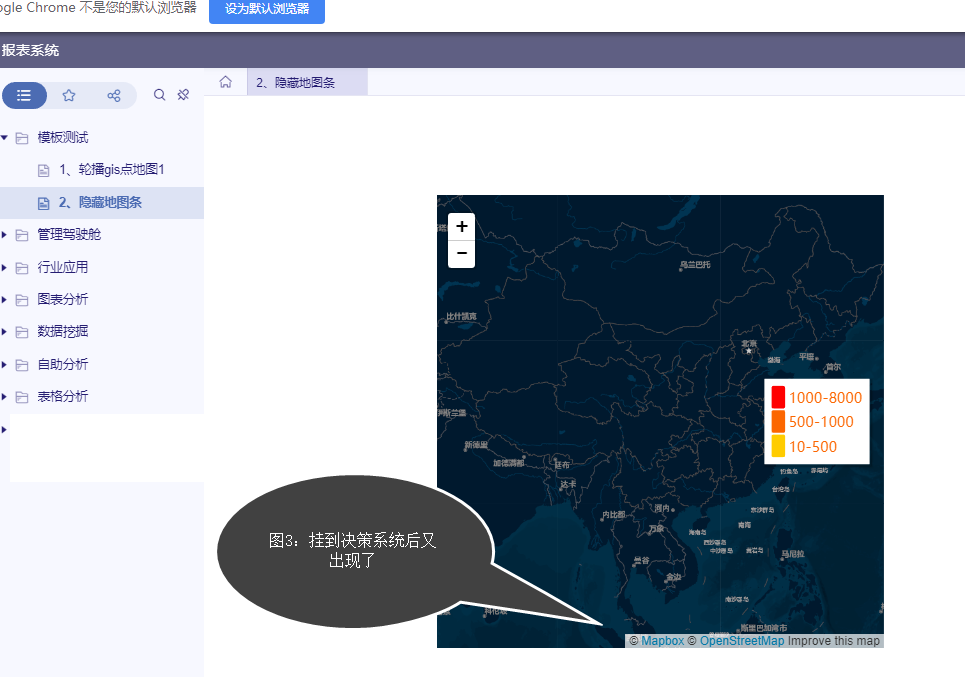Viewport: 965px width, 677px height.
Task: Collapse the 模板测试 folder
Action: point(5,137)
